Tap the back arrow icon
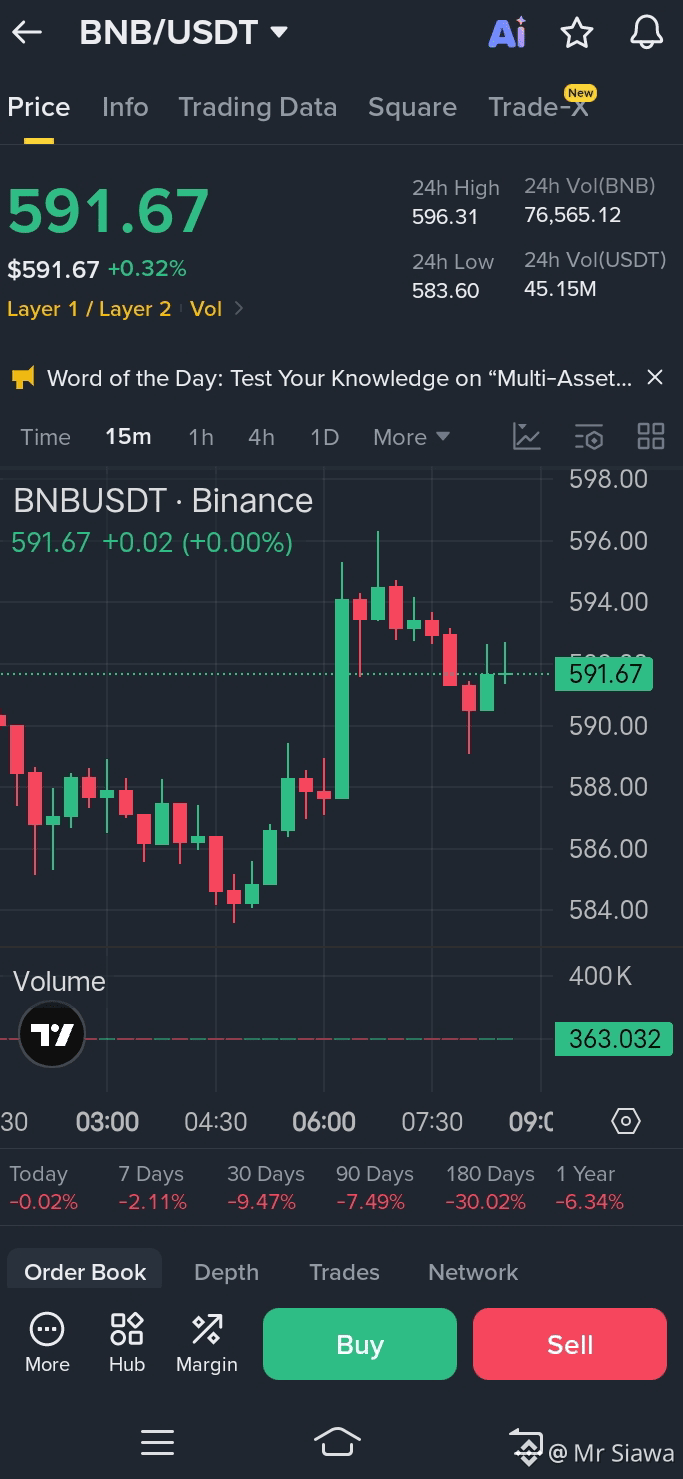The image size is (683, 1479). pyautogui.click(x=27, y=32)
